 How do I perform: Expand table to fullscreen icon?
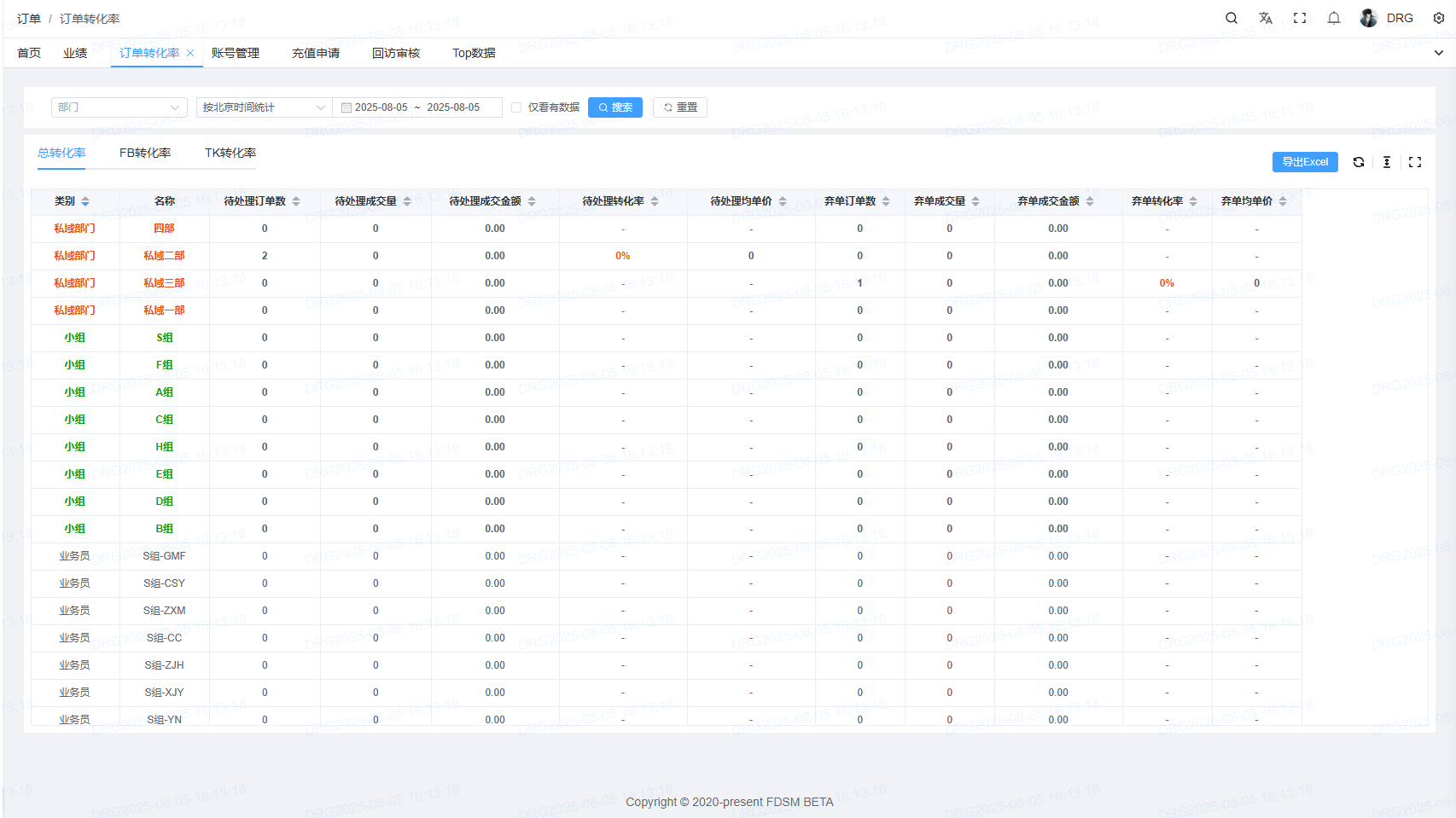[1415, 162]
